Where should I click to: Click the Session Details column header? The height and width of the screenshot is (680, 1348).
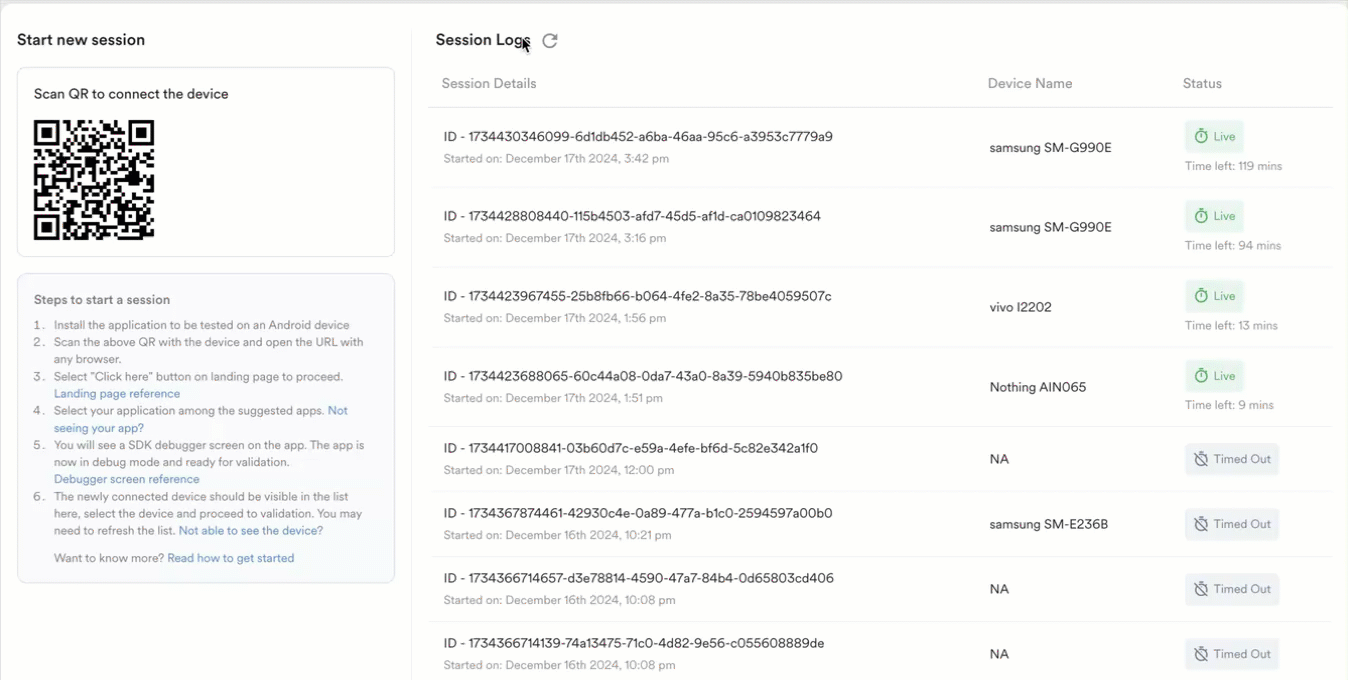pyautogui.click(x=489, y=84)
